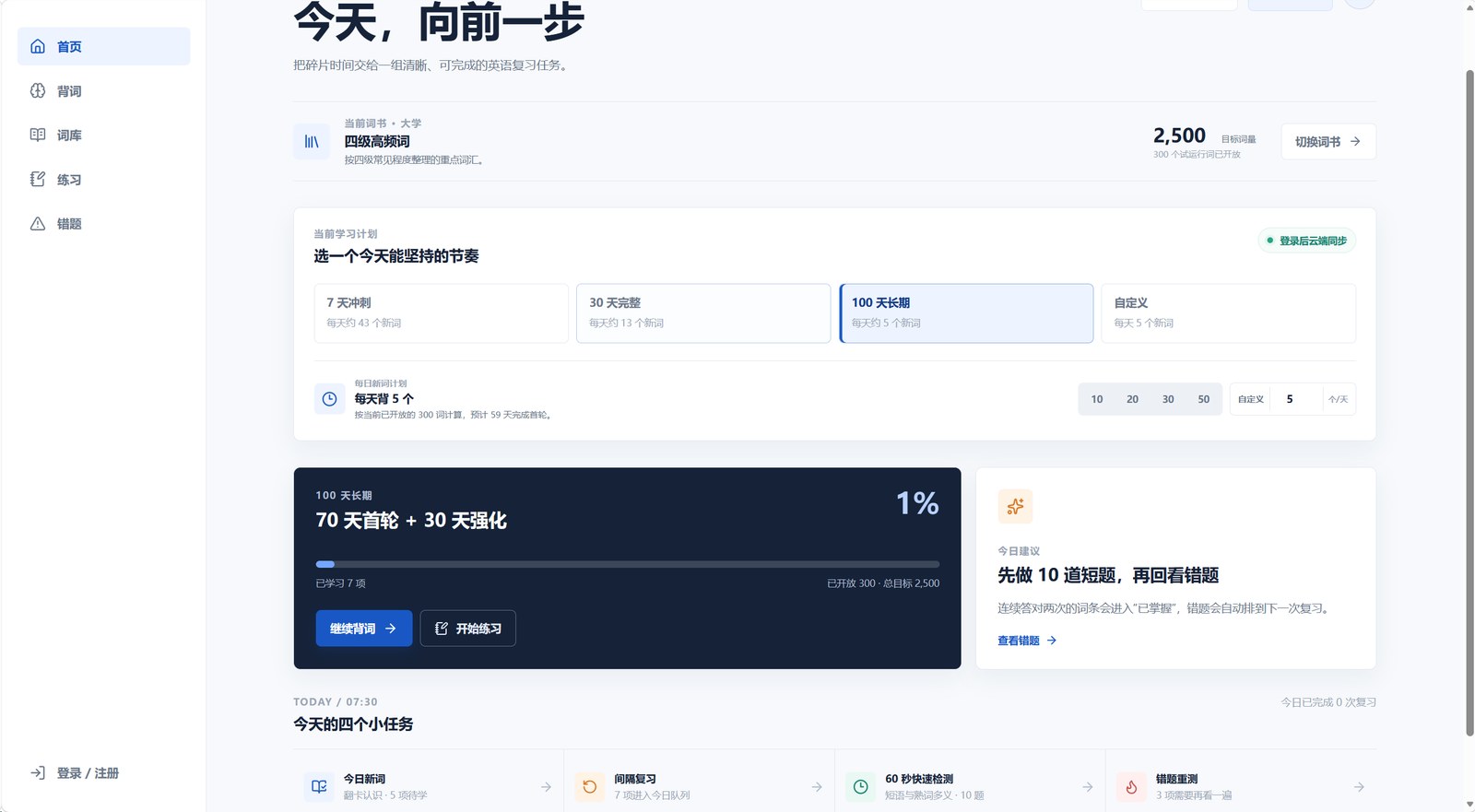
Task: Open the 练习 menu item
Action: tap(104, 179)
